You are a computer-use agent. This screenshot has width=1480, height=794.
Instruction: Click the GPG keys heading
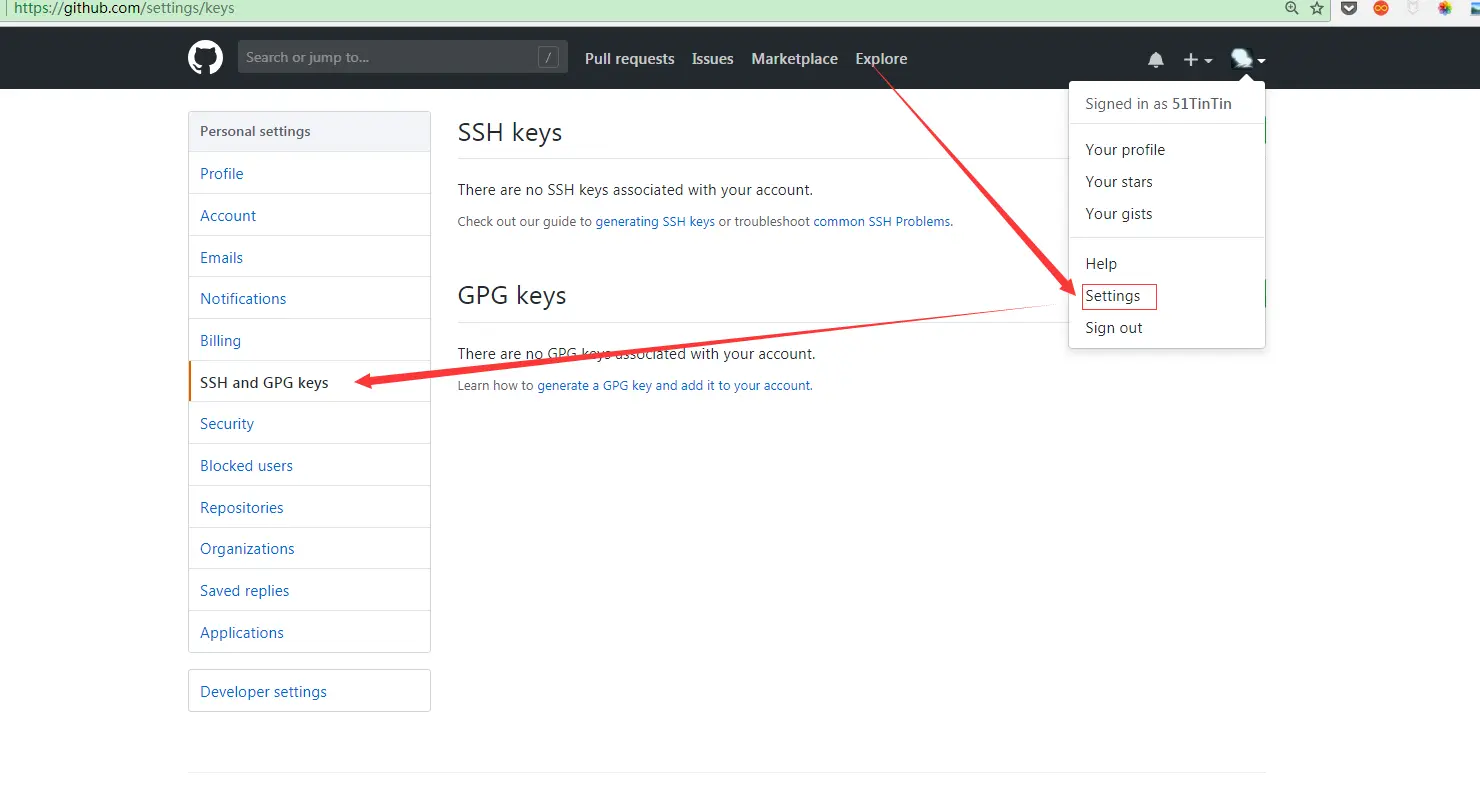pos(512,296)
